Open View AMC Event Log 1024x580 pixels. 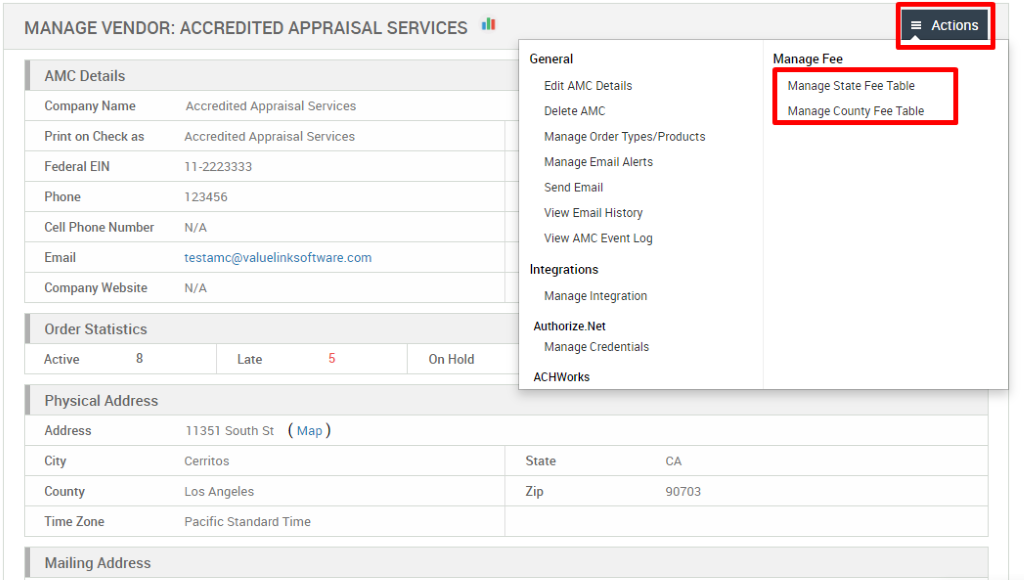point(598,238)
